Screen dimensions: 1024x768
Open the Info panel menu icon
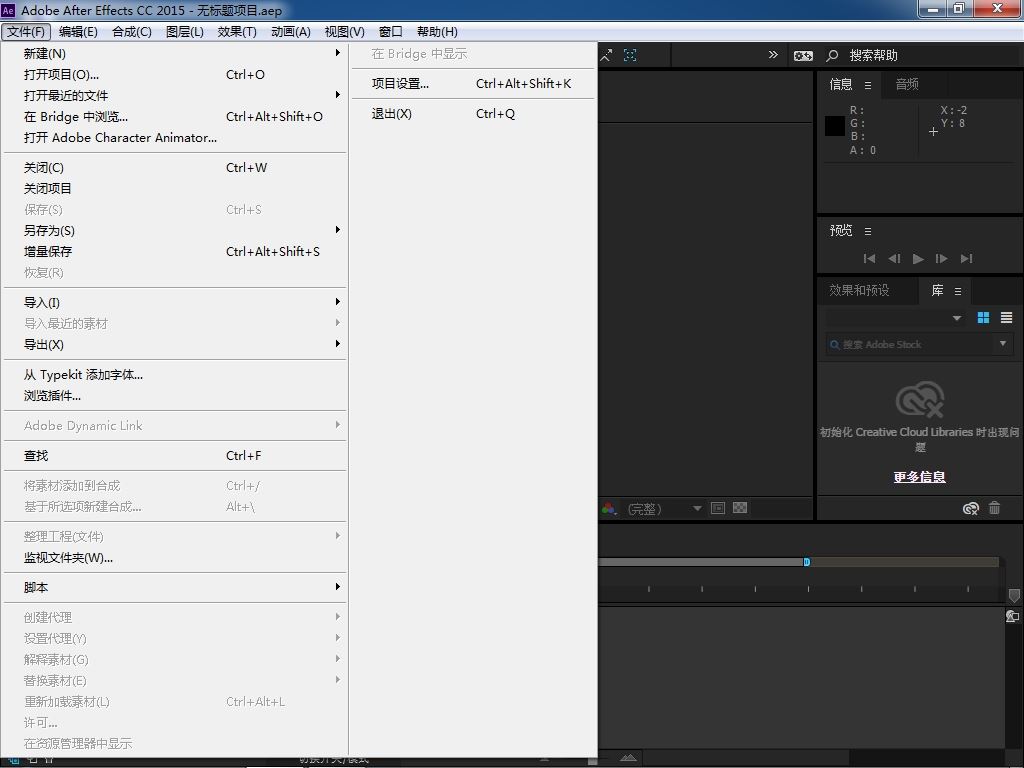[x=868, y=85]
